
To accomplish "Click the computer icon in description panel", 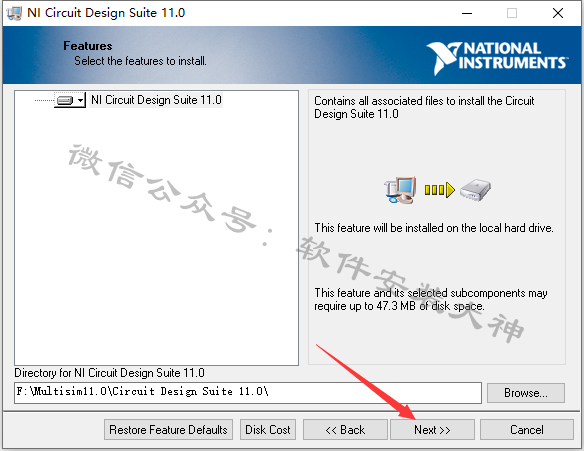I will point(400,190).
